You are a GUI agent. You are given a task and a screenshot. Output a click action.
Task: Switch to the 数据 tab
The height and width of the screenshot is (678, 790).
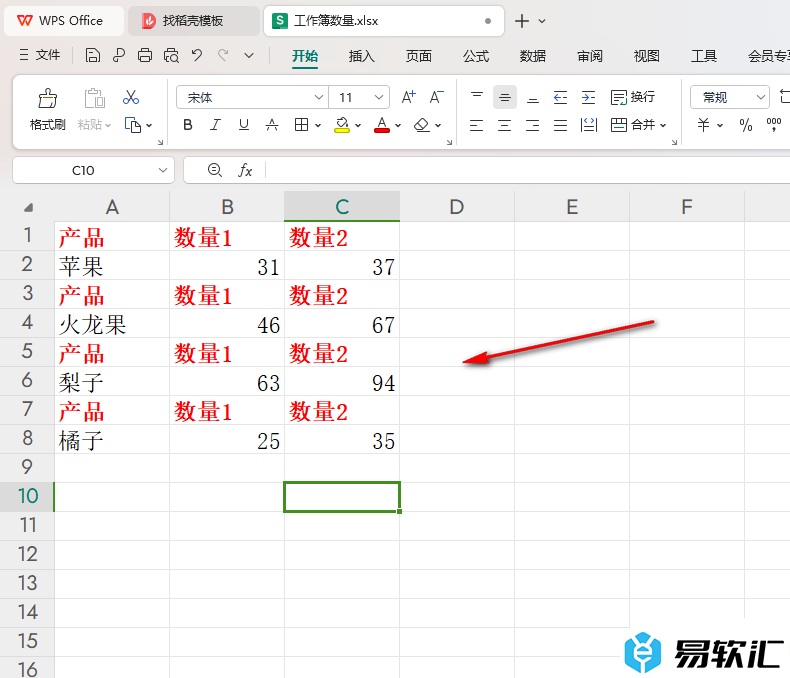click(533, 56)
